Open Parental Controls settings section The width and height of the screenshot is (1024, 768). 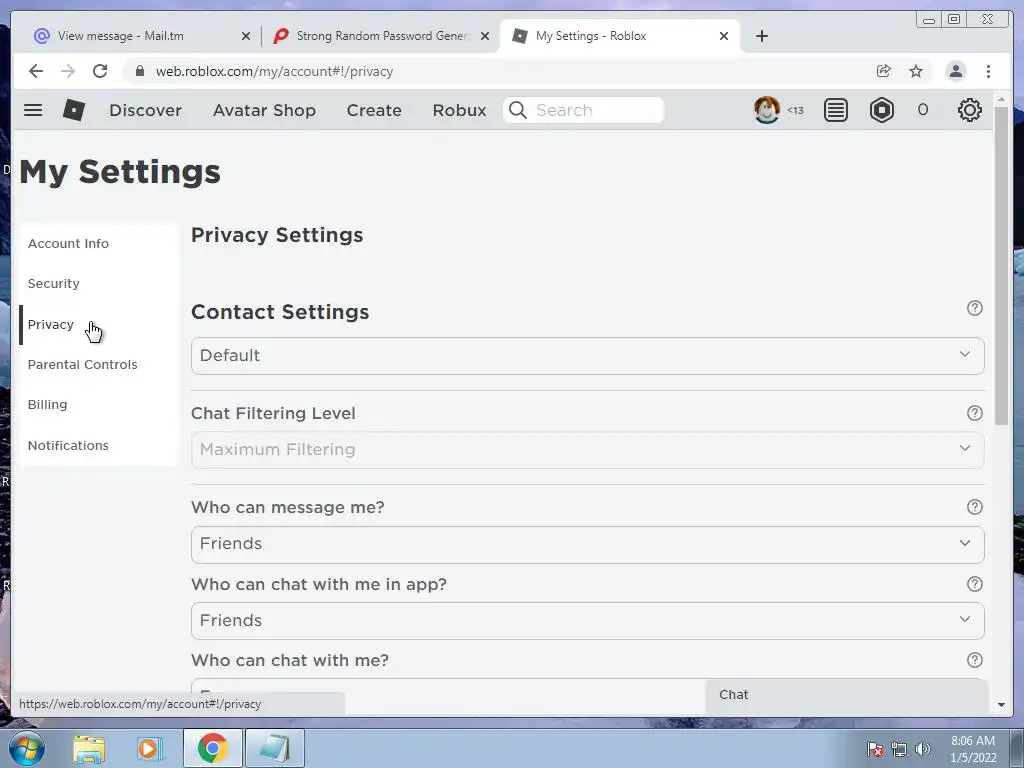(82, 364)
